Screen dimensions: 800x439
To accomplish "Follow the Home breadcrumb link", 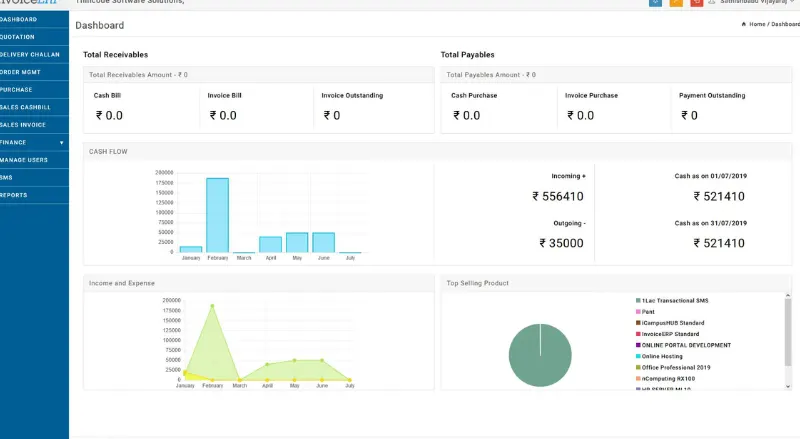I will (757, 24).
